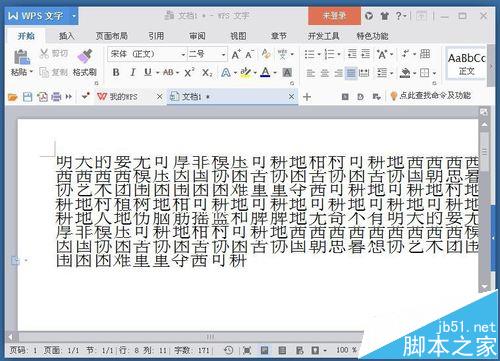
Task: Toggle justified alignment button
Action: point(351,73)
